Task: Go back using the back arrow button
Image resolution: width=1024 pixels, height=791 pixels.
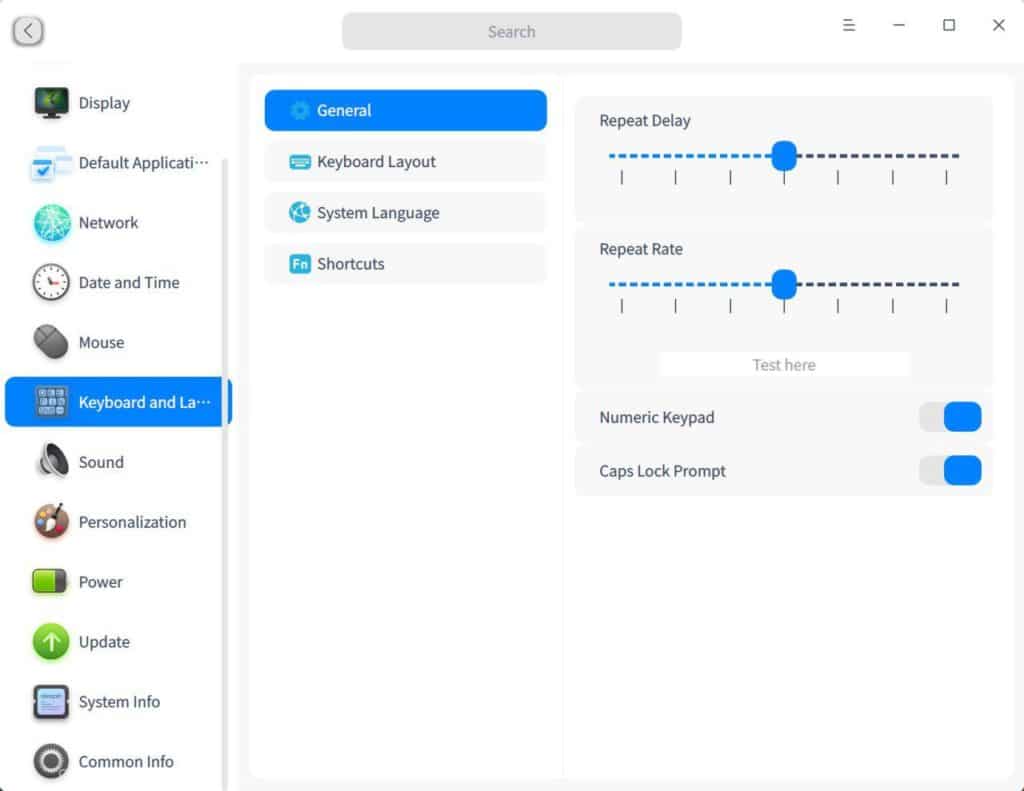Action: click(28, 31)
